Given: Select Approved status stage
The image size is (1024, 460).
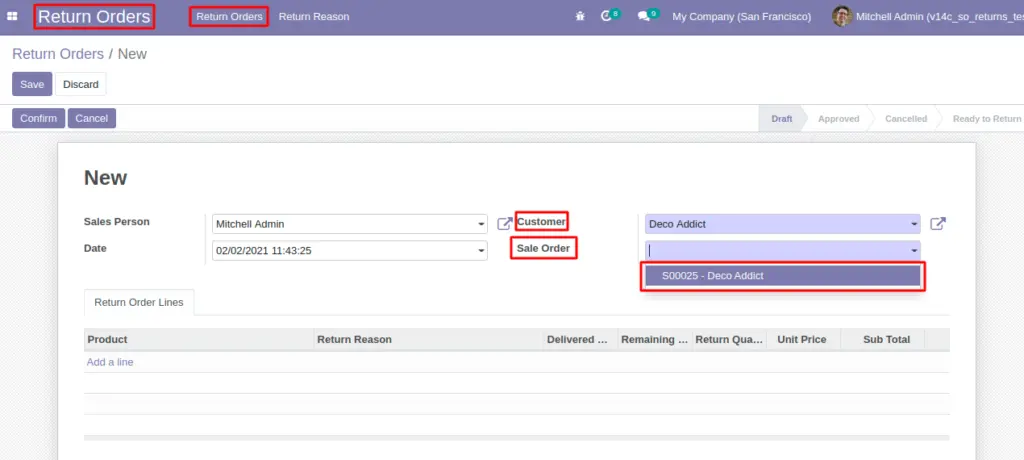Looking at the screenshot, I should 839,119.
